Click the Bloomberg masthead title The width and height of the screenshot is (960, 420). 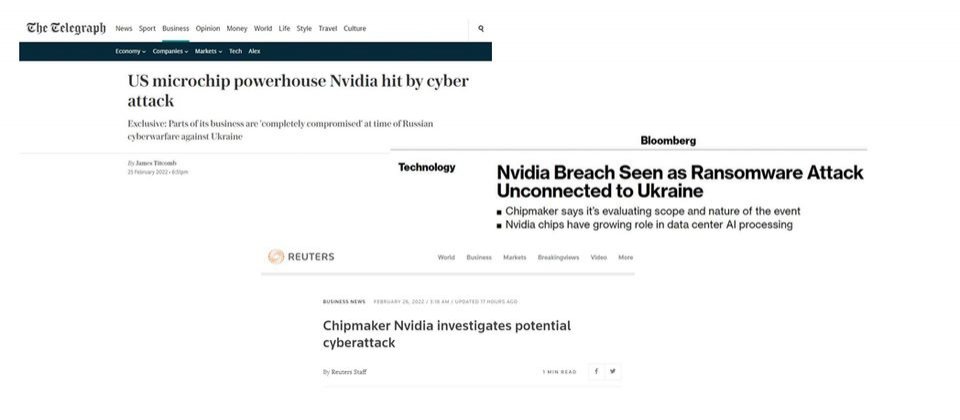click(668, 141)
